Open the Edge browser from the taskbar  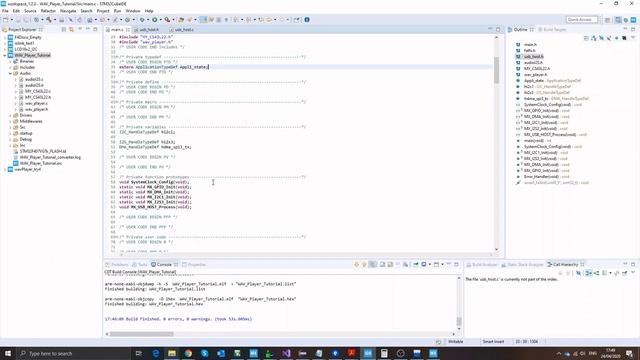coord(156,353)
